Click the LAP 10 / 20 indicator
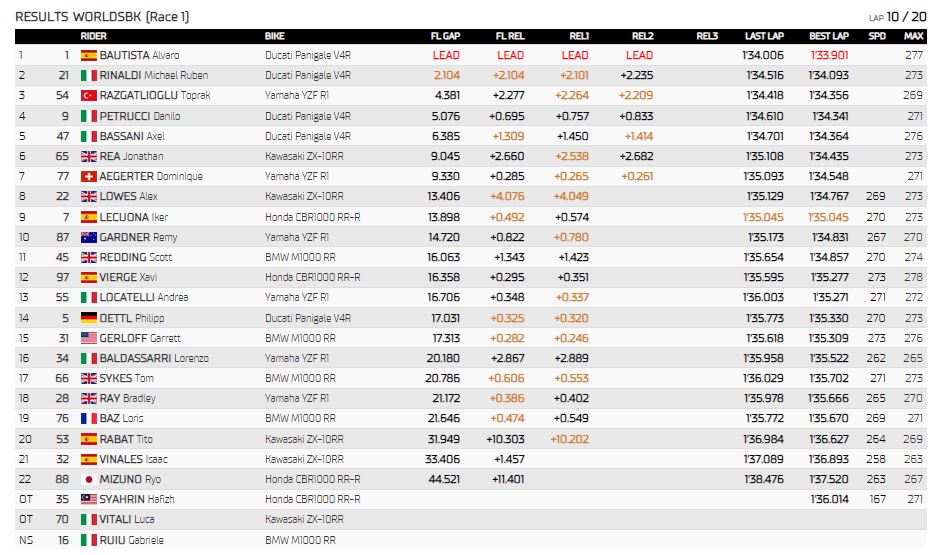This screenshot has width=949, height=555. tap(898, 17)
